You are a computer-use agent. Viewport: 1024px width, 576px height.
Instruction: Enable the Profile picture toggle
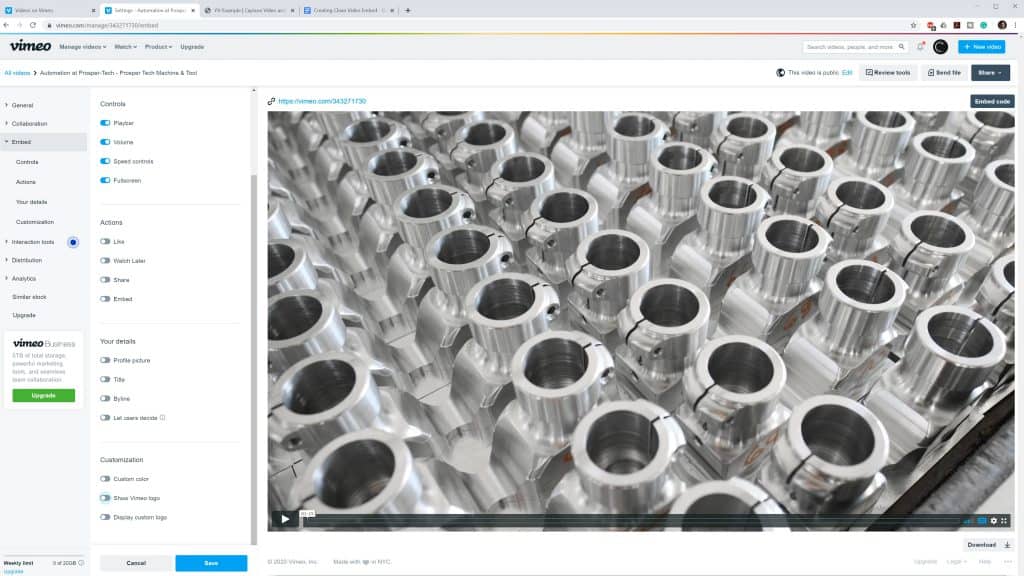point(105,360)
